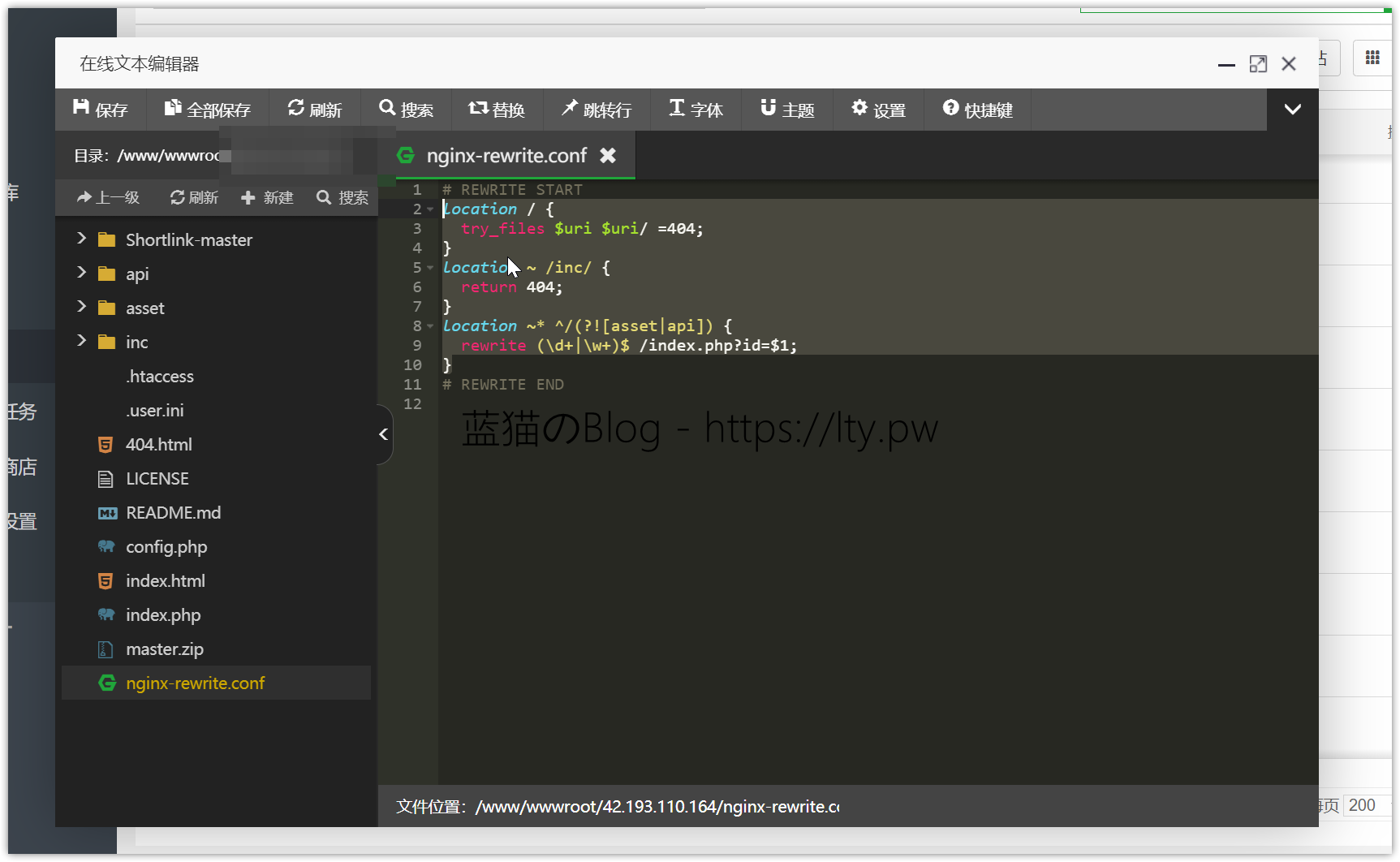Create a new item with 新建 button
This screenshot has height=862, width=1400.
click(x=267, y=197)
